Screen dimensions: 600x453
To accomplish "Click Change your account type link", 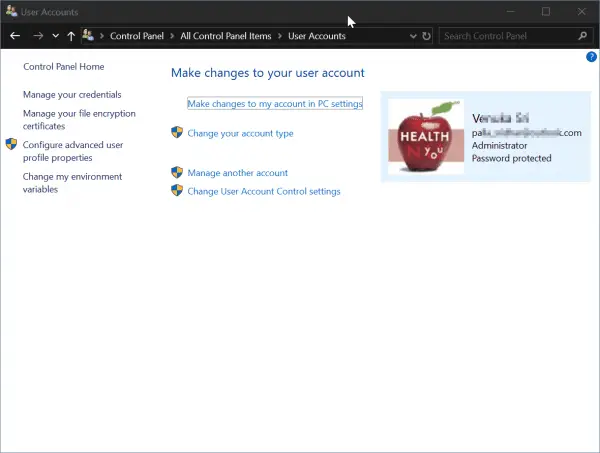I will tap(240, 134).
